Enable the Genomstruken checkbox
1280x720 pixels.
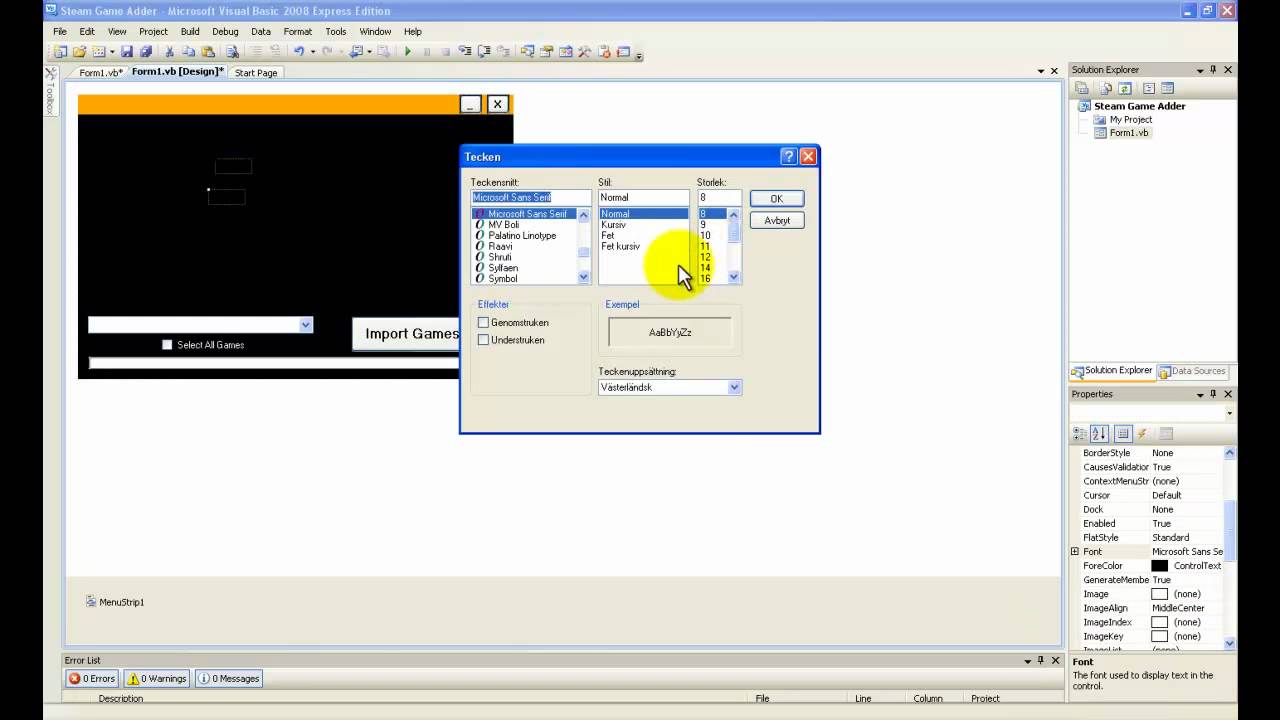click(483, 322)
